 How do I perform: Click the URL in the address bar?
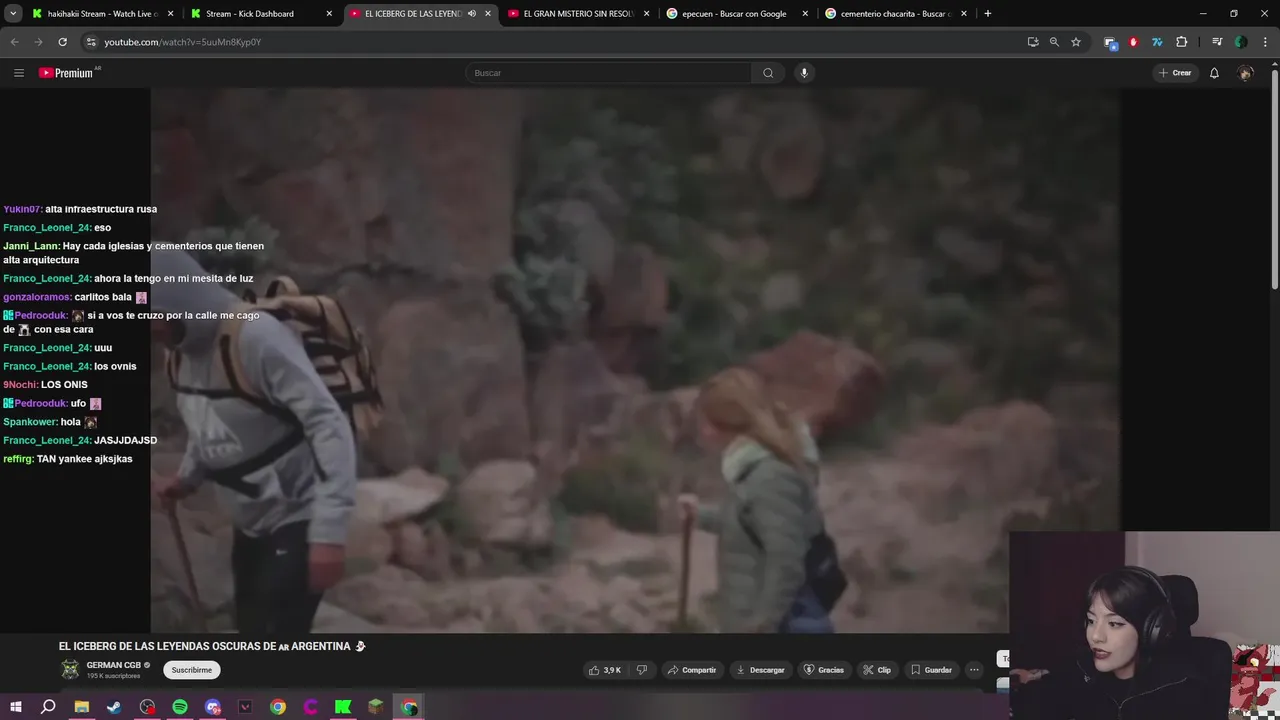point(183,42)
